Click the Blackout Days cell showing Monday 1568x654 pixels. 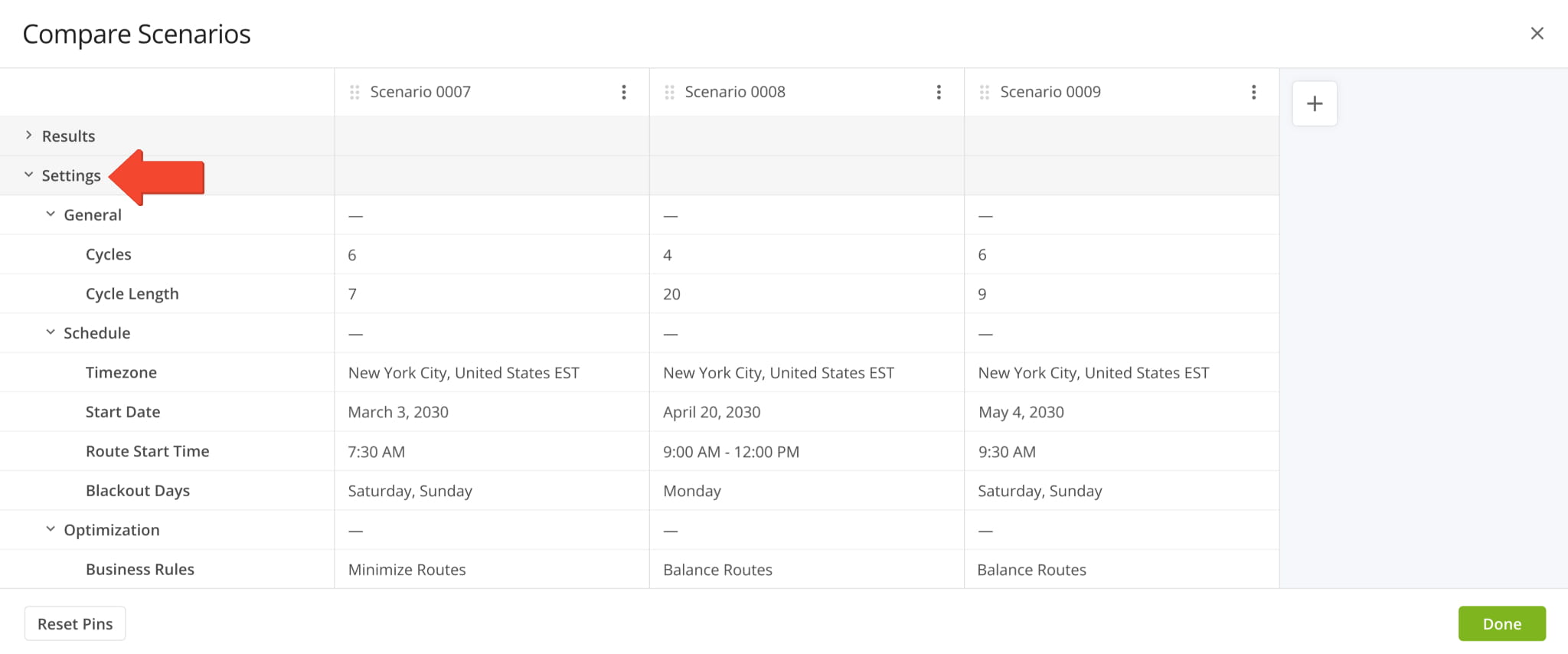[691, 490]
